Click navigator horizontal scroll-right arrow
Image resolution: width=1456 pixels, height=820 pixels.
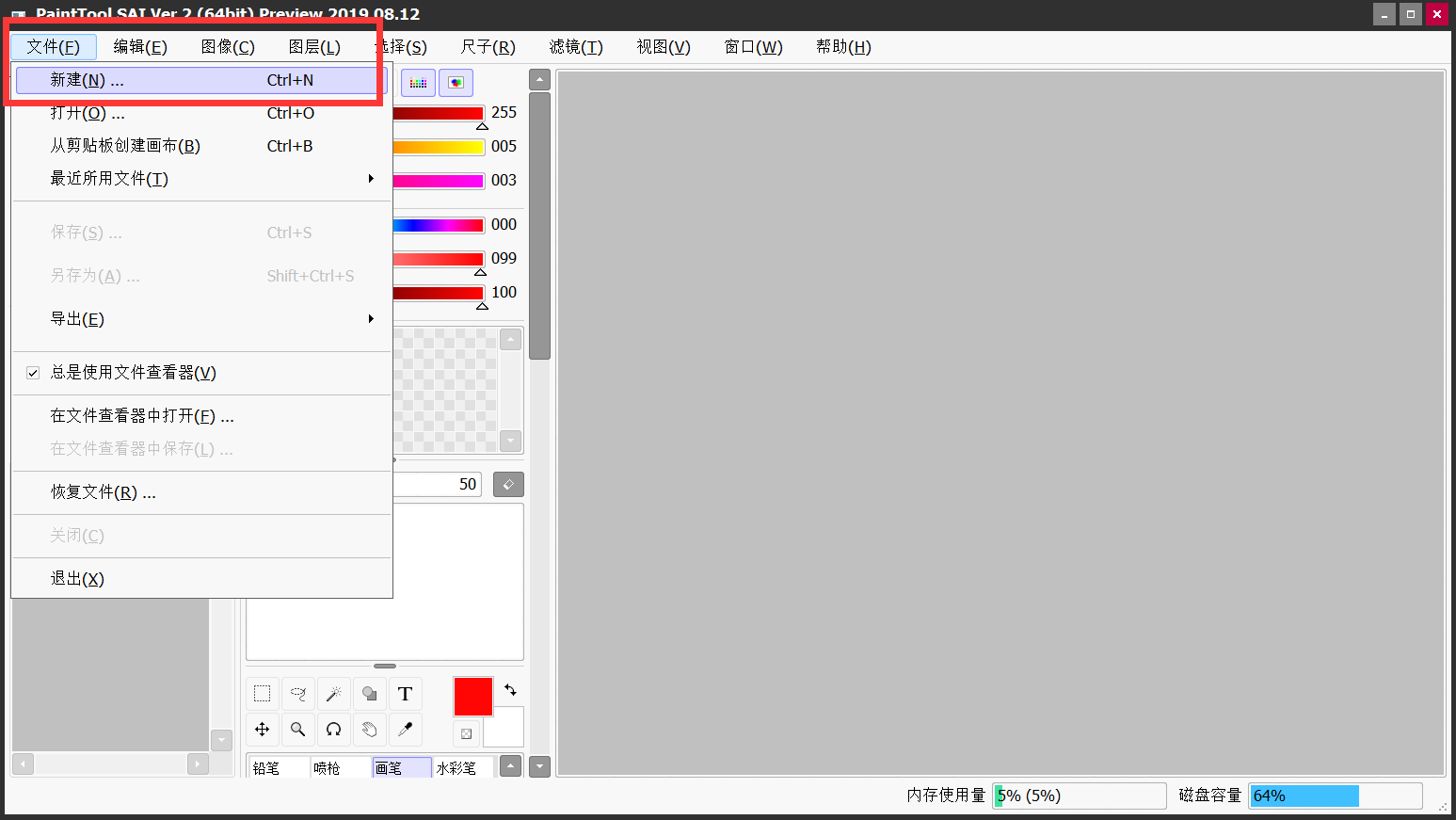pyautogui.click(x=198, y=764)
